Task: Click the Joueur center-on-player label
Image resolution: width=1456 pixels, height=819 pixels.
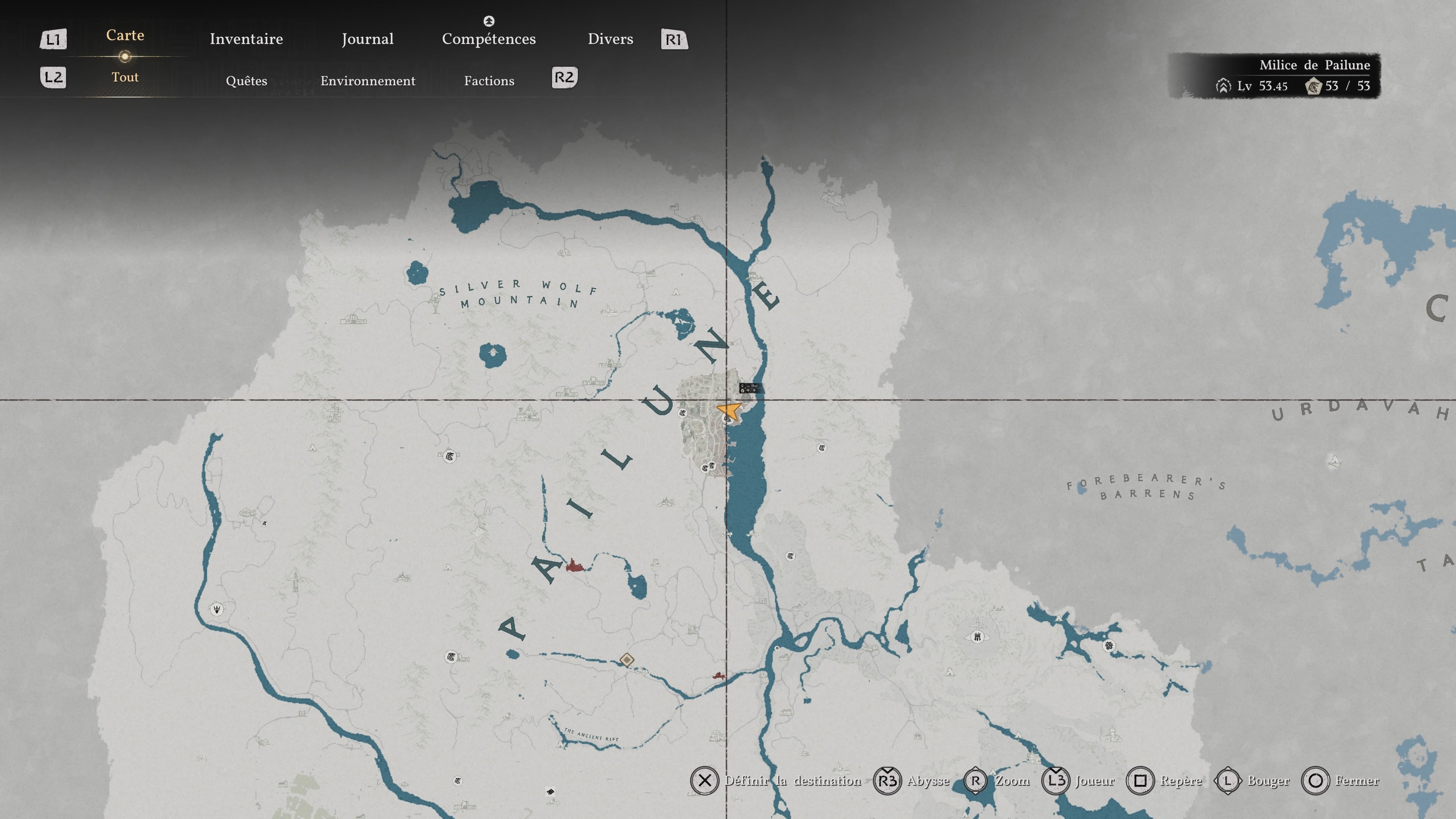Action: tap(1095, 781)
